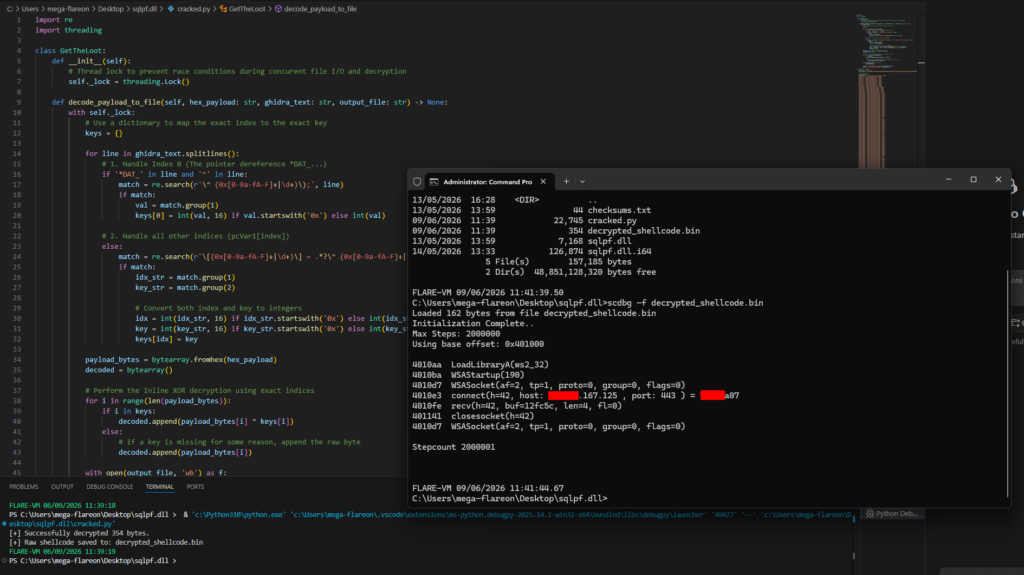Click the method icon beside decode_payload_to_file breadcrumb

278,9
